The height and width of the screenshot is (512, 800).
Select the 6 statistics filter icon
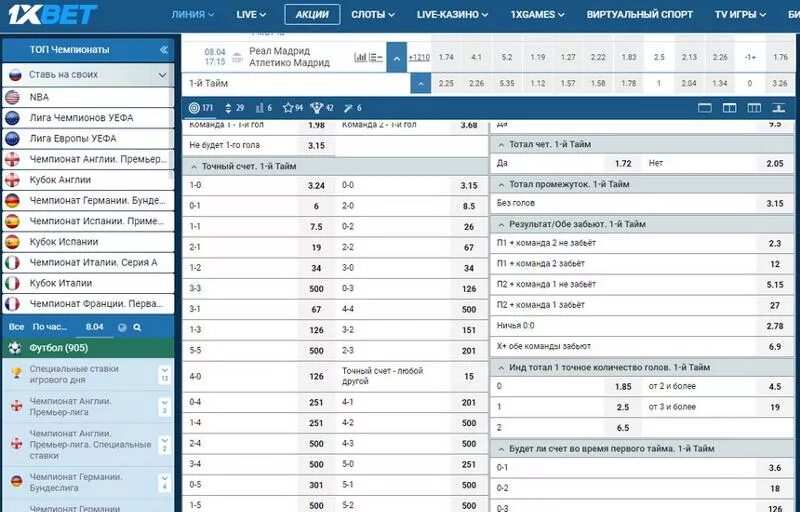[264, 108]
